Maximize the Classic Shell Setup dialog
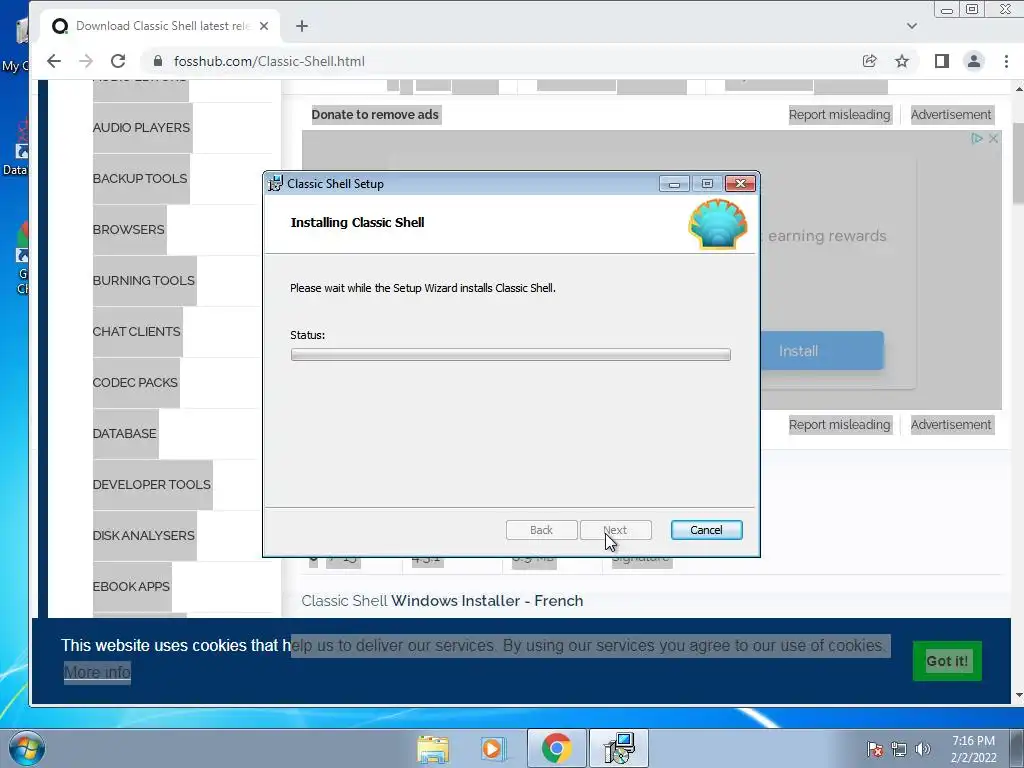 (x=707, y=184)
